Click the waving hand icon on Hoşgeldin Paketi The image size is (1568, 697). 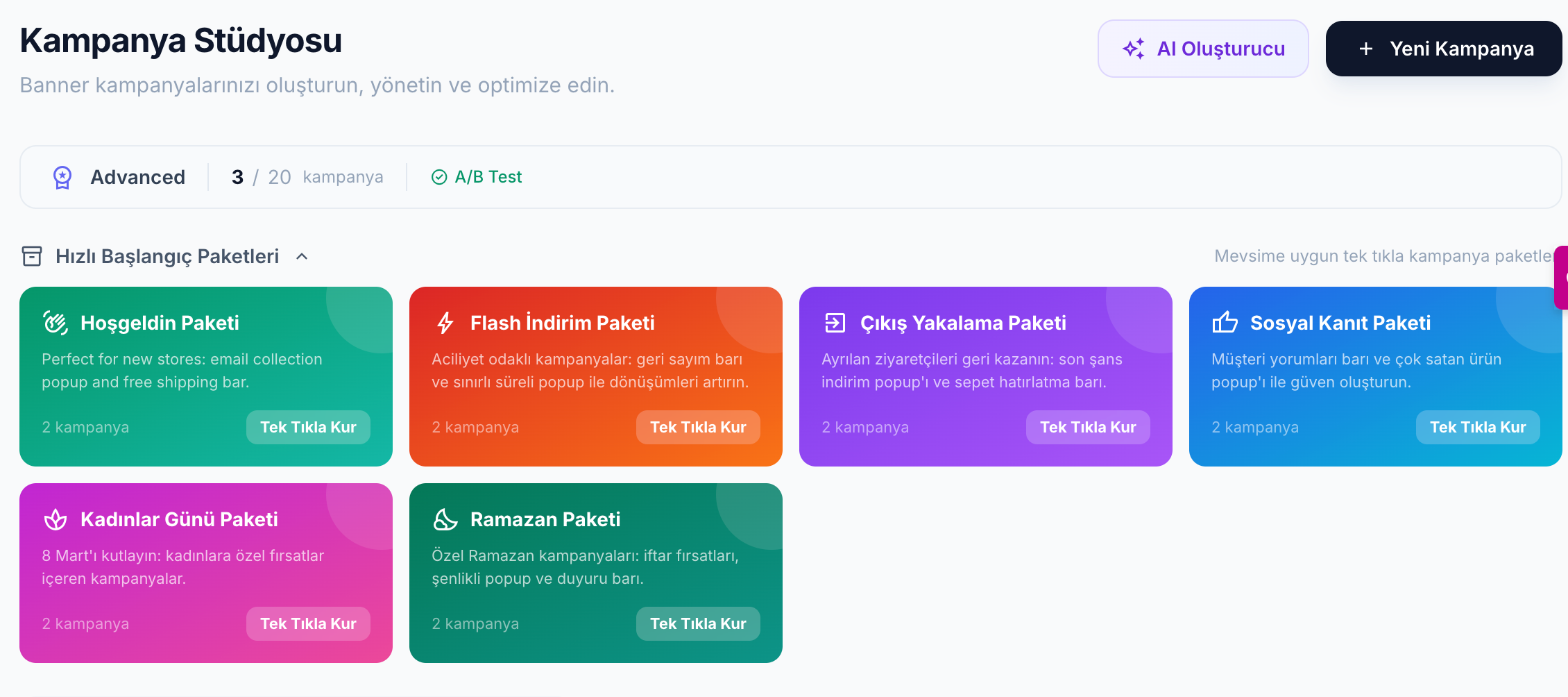coord(56,323)
